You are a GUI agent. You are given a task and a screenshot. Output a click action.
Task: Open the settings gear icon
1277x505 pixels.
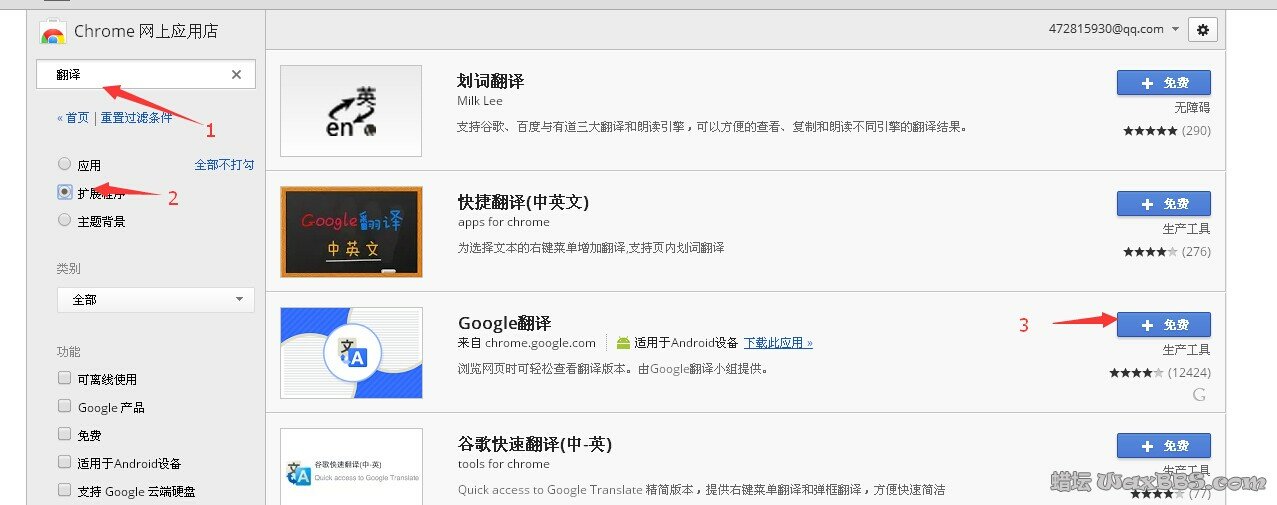point(1202,30)
